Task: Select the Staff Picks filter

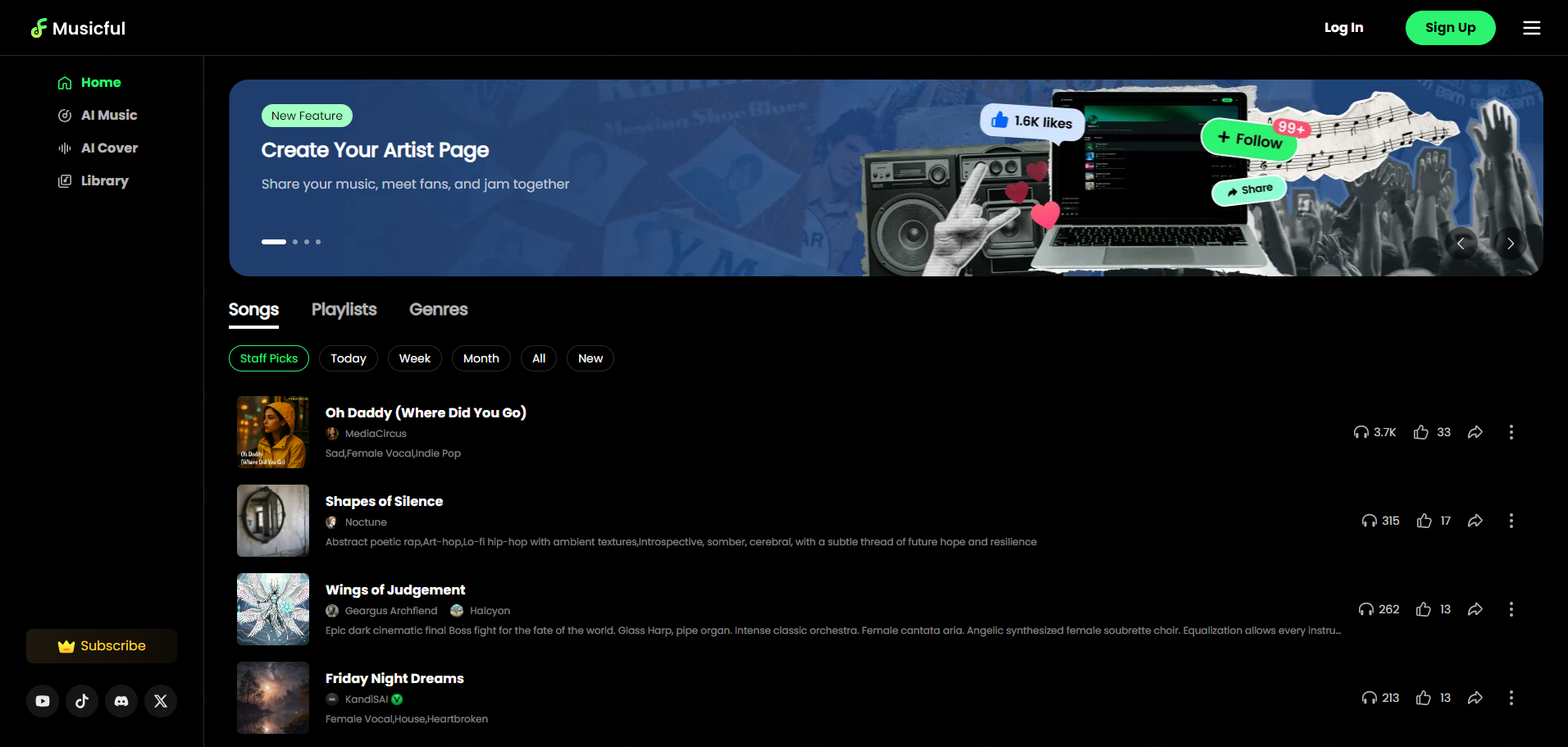Action: click(x=268, y=358)
